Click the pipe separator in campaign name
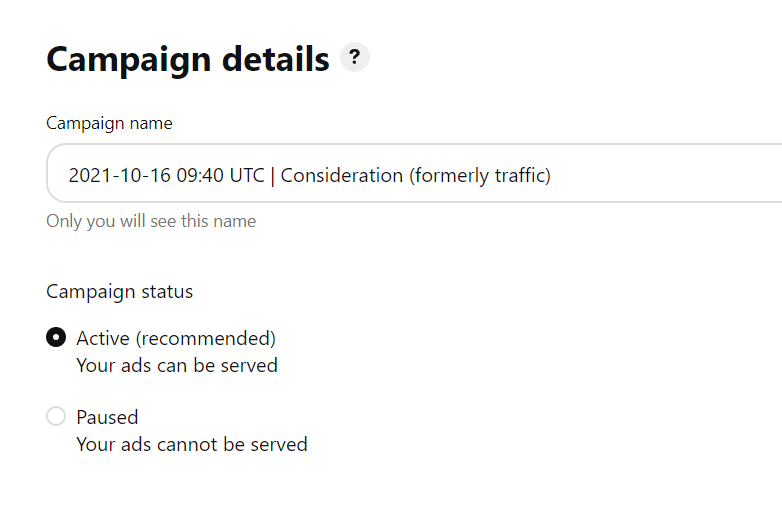The height and width of the screenshot is (511, 782). 273,176
